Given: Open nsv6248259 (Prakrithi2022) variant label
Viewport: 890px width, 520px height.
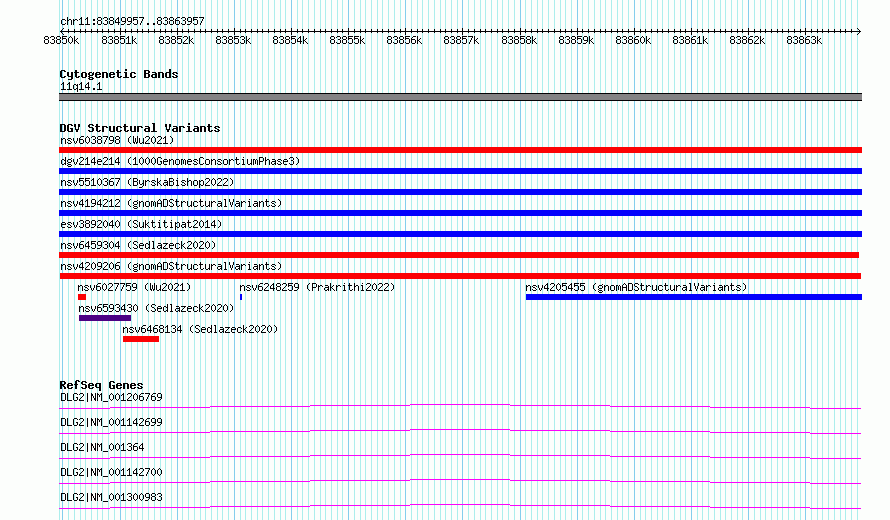Looking at the screenshot, I should click(x=317, y=287).
